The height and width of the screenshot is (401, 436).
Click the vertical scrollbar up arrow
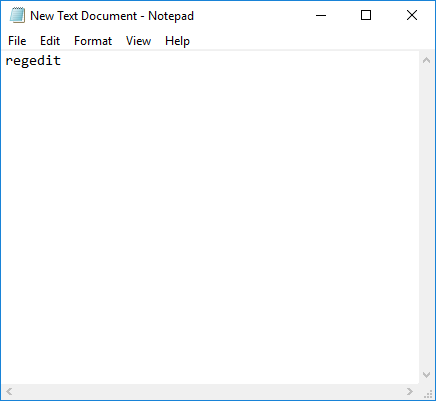point(426,60)
